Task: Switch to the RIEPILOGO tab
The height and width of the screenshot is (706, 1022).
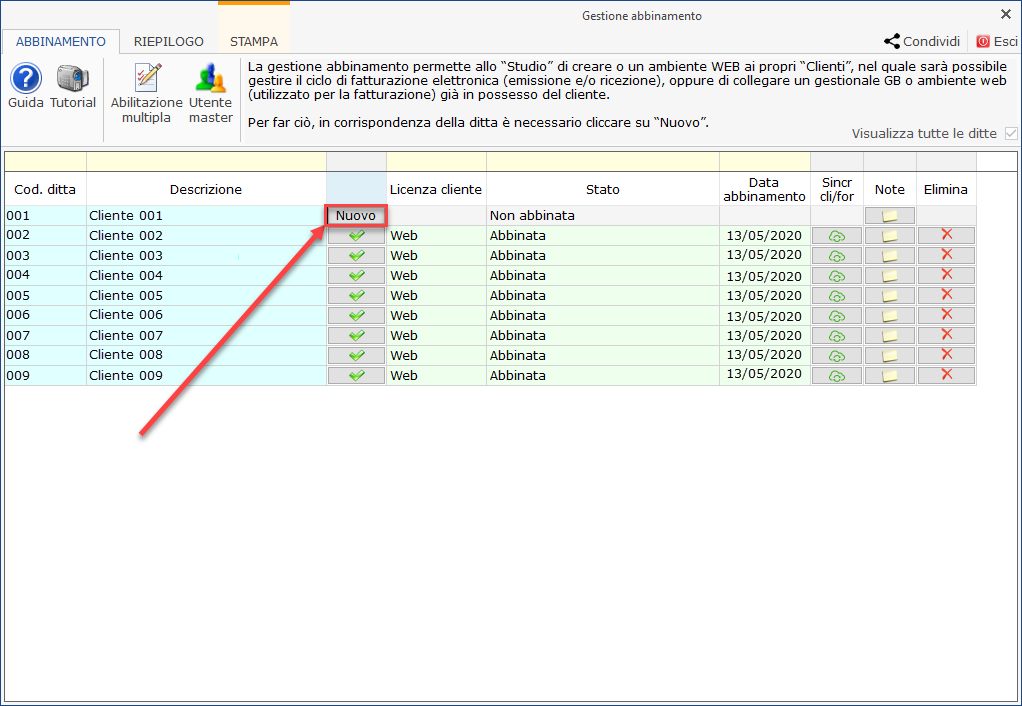Action: pyautogui.click(x=169, y=42)
